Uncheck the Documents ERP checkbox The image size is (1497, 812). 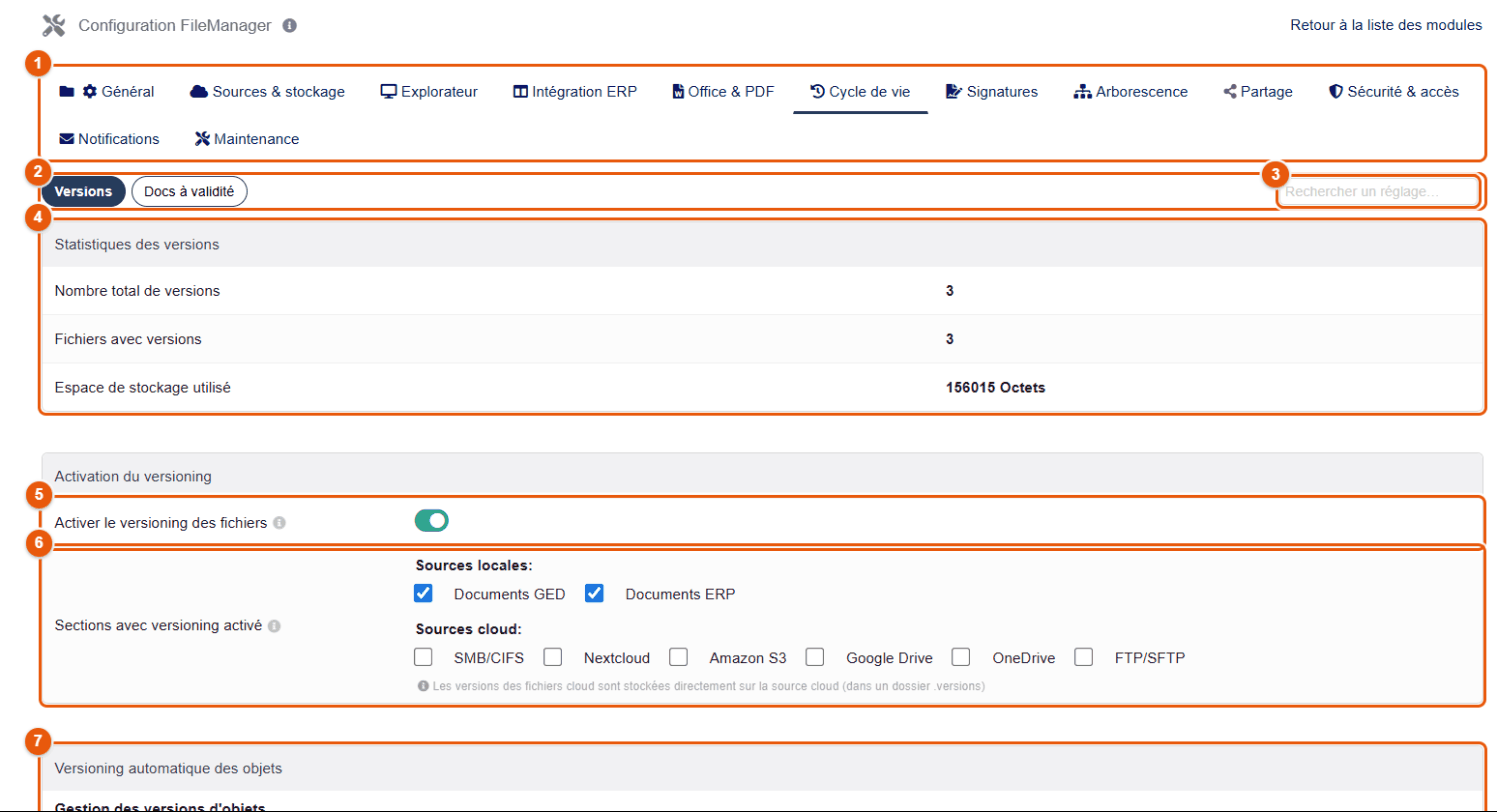[594, 593]
